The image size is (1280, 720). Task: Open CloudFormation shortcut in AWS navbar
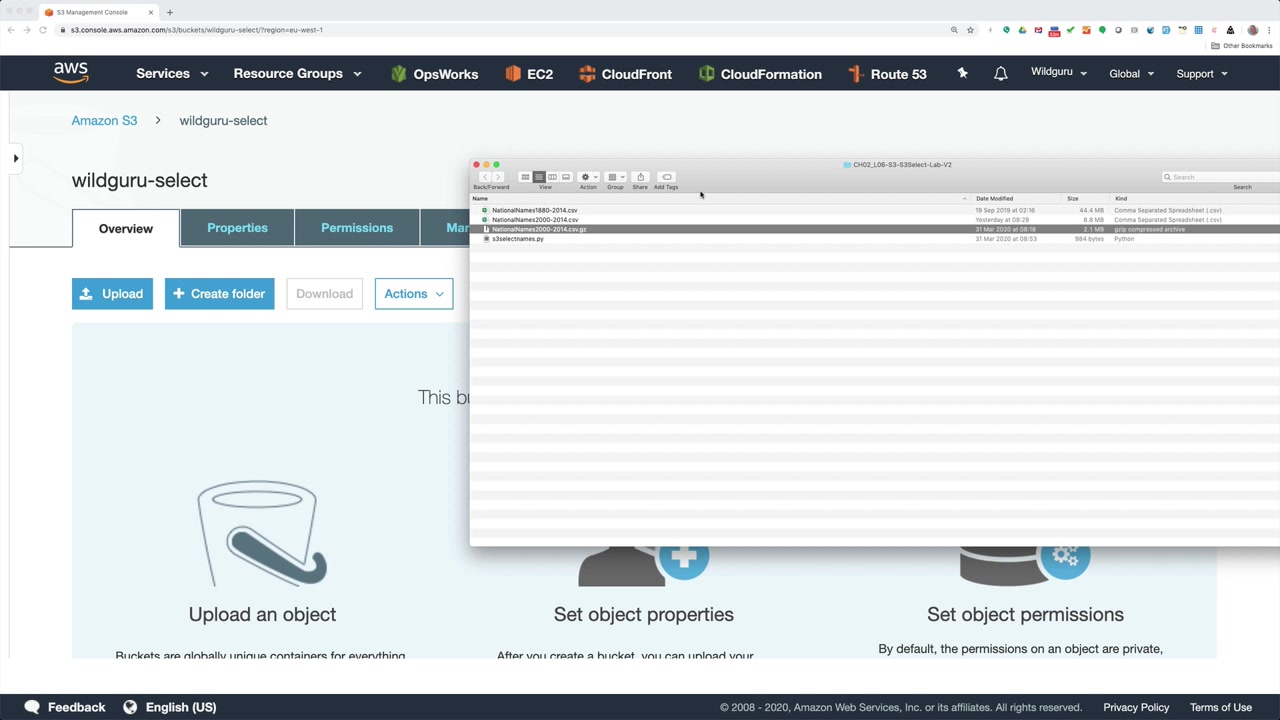(x=760, y=74)
